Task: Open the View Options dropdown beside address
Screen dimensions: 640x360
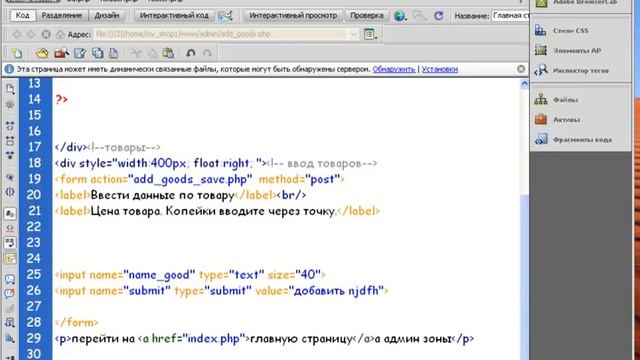Action: [370, 34]
